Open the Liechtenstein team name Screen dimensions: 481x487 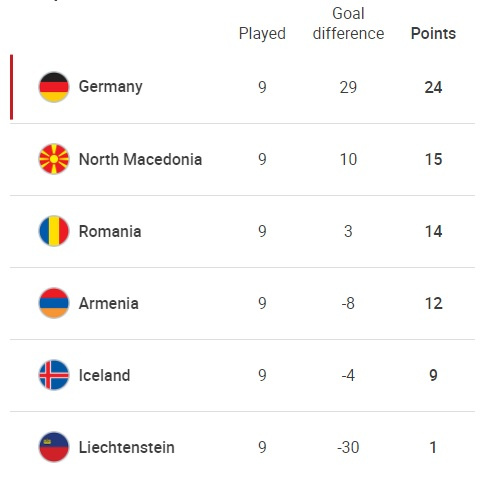127,447
